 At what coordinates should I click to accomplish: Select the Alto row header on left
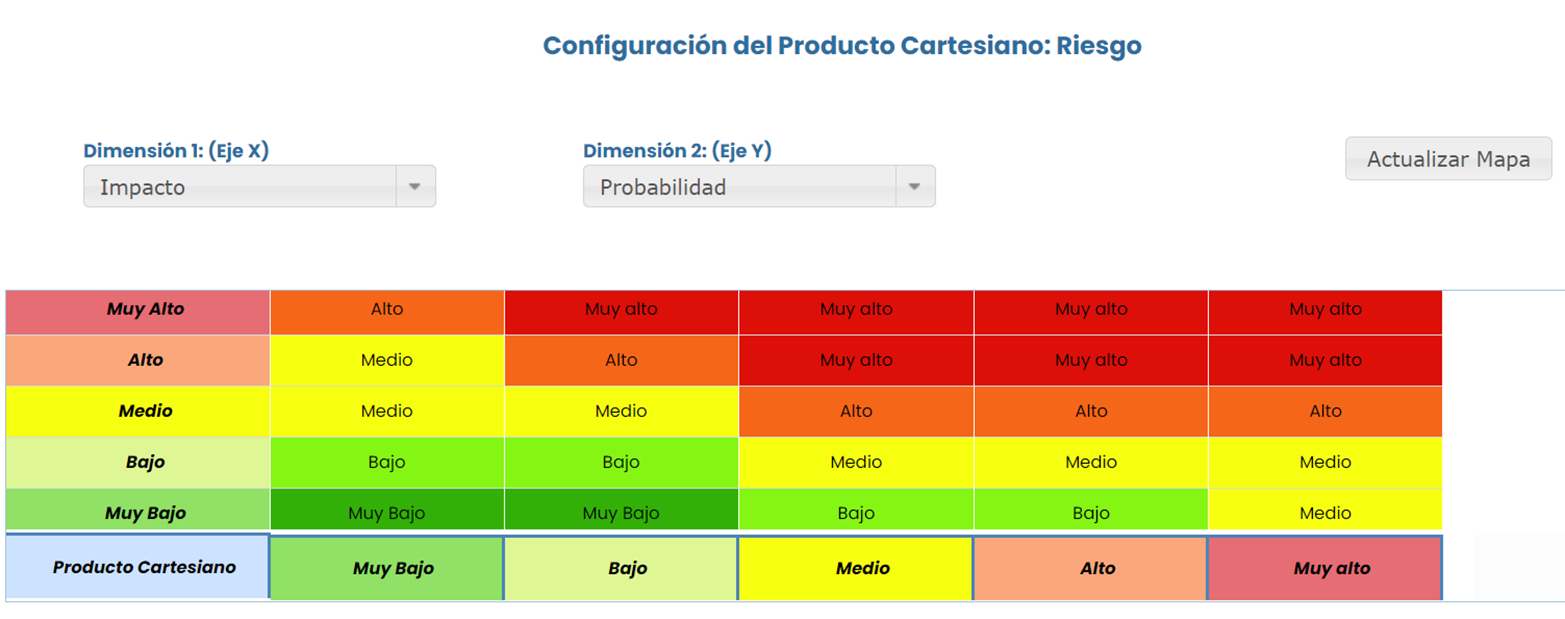138,360
